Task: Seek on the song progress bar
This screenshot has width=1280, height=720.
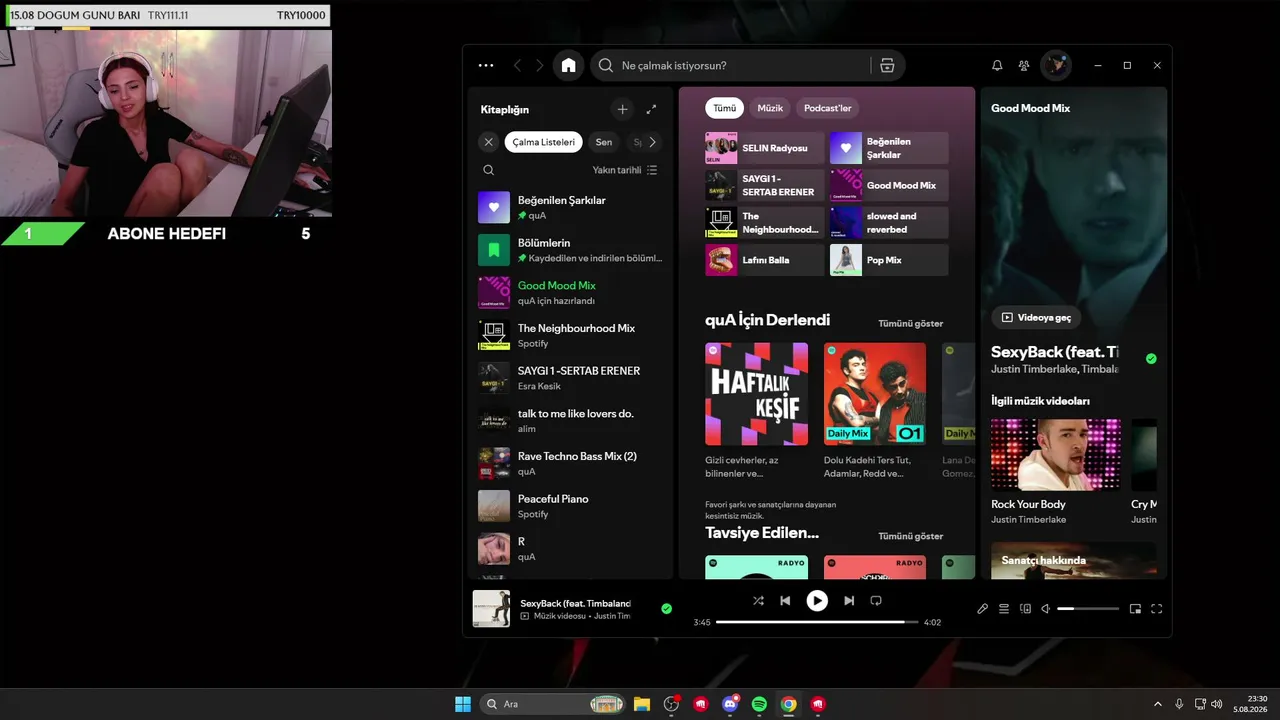Action: tap(817, 622)
